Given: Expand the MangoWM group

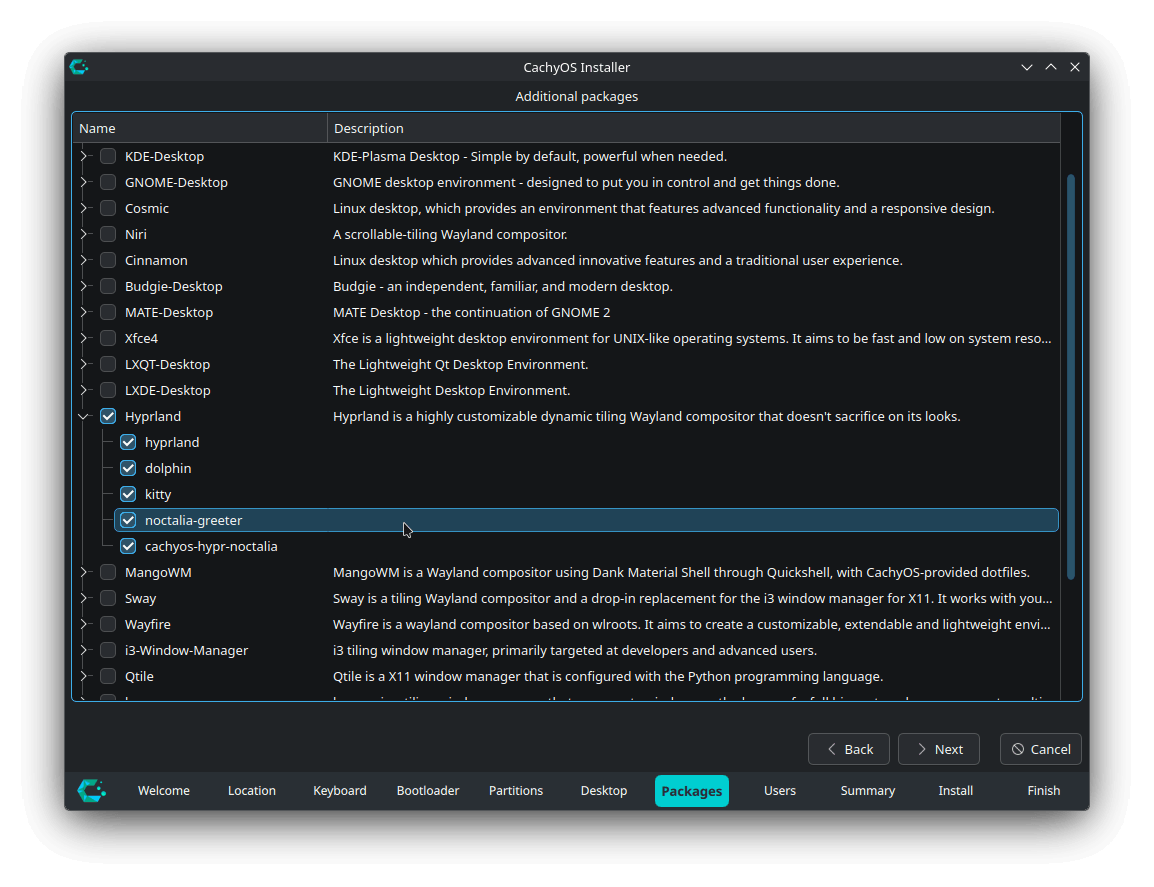Looking at the screenshot, I should 84,572.
